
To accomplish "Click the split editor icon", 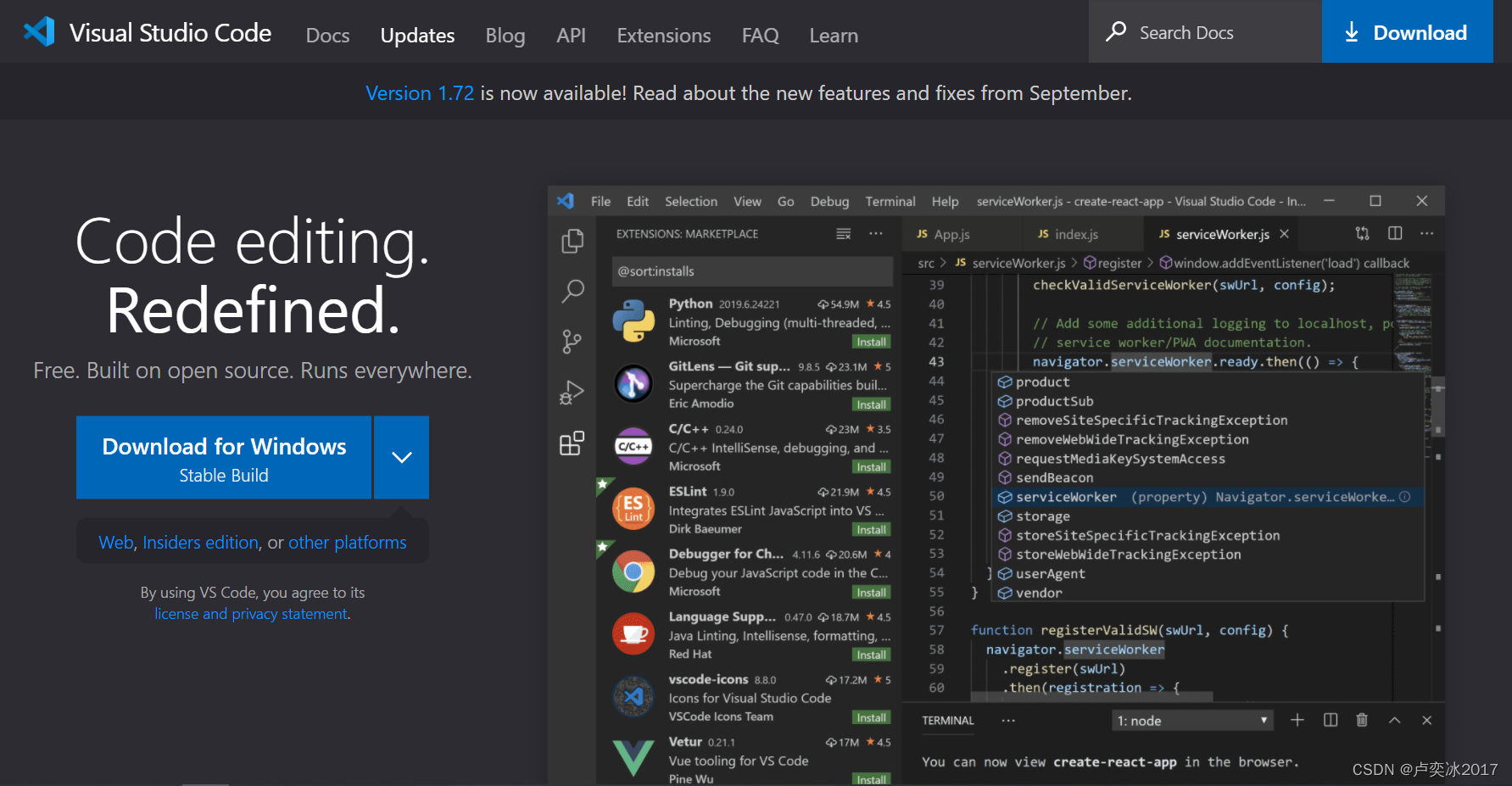I will point(1395,233).
